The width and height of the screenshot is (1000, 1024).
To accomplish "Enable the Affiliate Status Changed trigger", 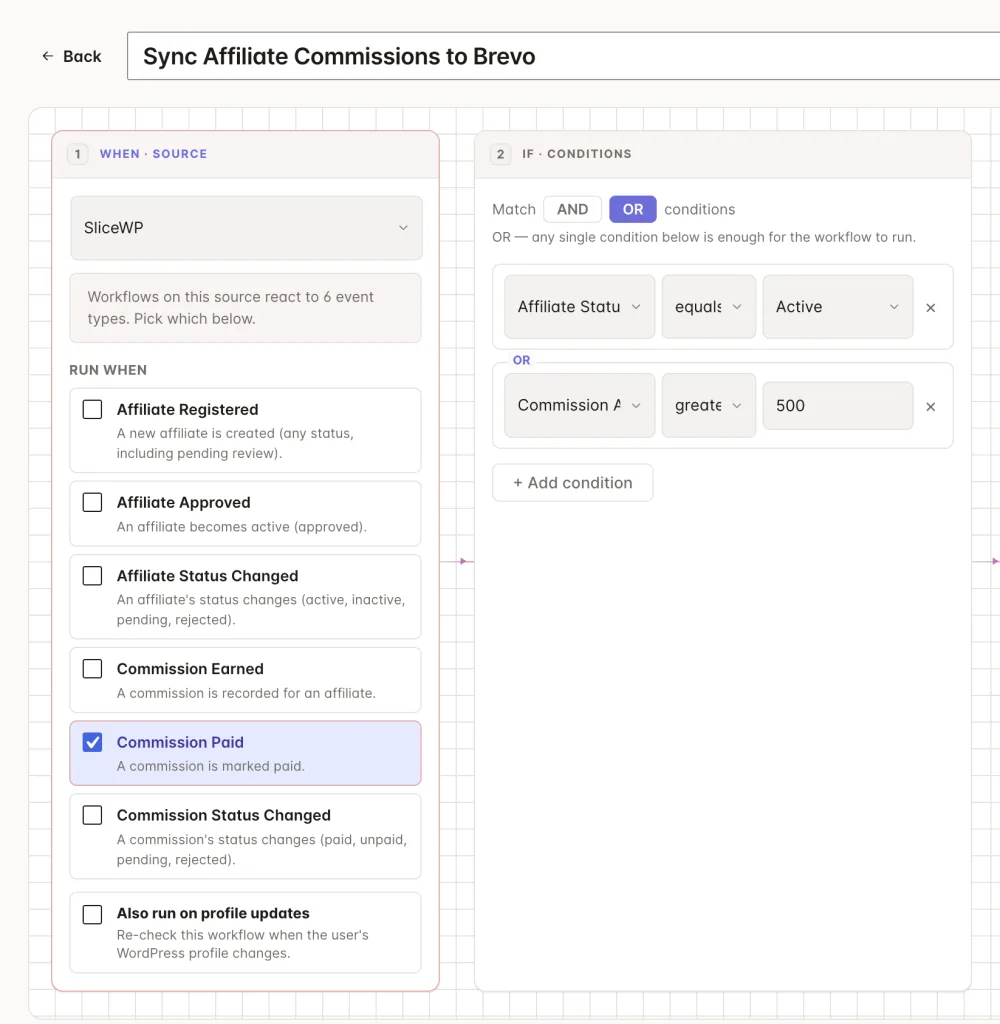I will pos(92,576).
